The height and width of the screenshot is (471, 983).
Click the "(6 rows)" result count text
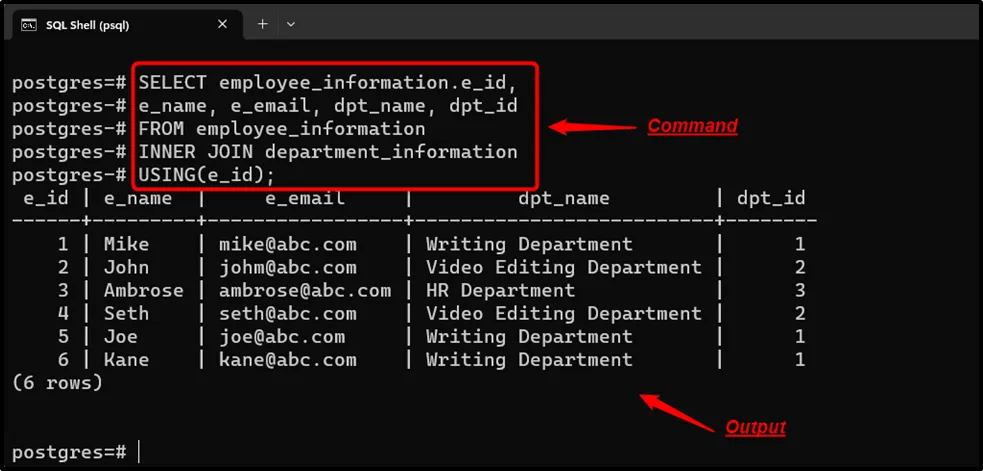coord(57,382)
